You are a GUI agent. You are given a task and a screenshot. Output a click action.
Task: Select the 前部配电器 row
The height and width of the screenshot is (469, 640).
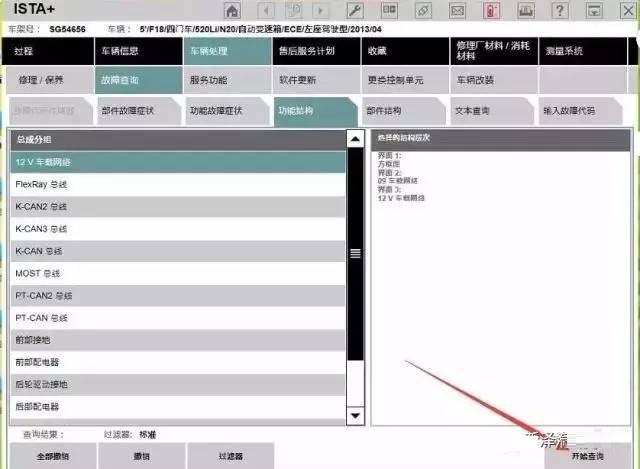pos(178,362)
